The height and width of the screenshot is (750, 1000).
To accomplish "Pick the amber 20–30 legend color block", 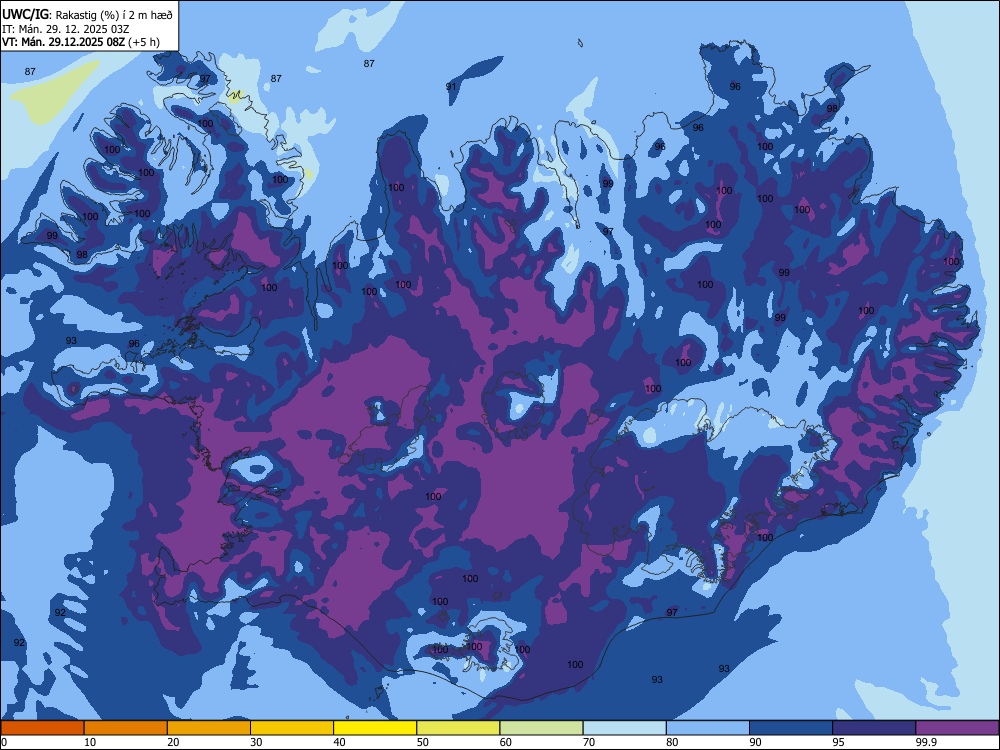I will (209, 728).
